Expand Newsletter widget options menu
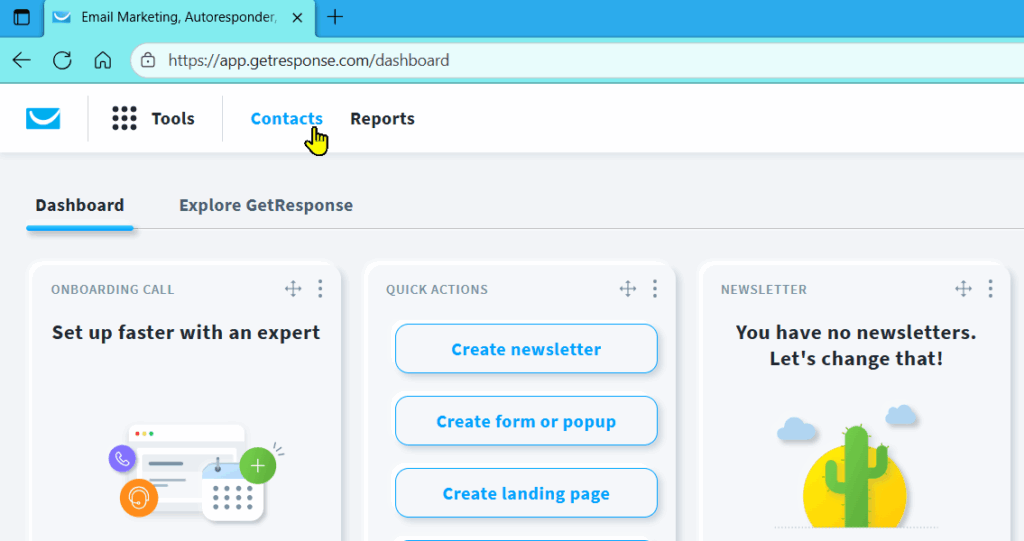Screen dimensions: 1024x541 click(x=990, y=289)
